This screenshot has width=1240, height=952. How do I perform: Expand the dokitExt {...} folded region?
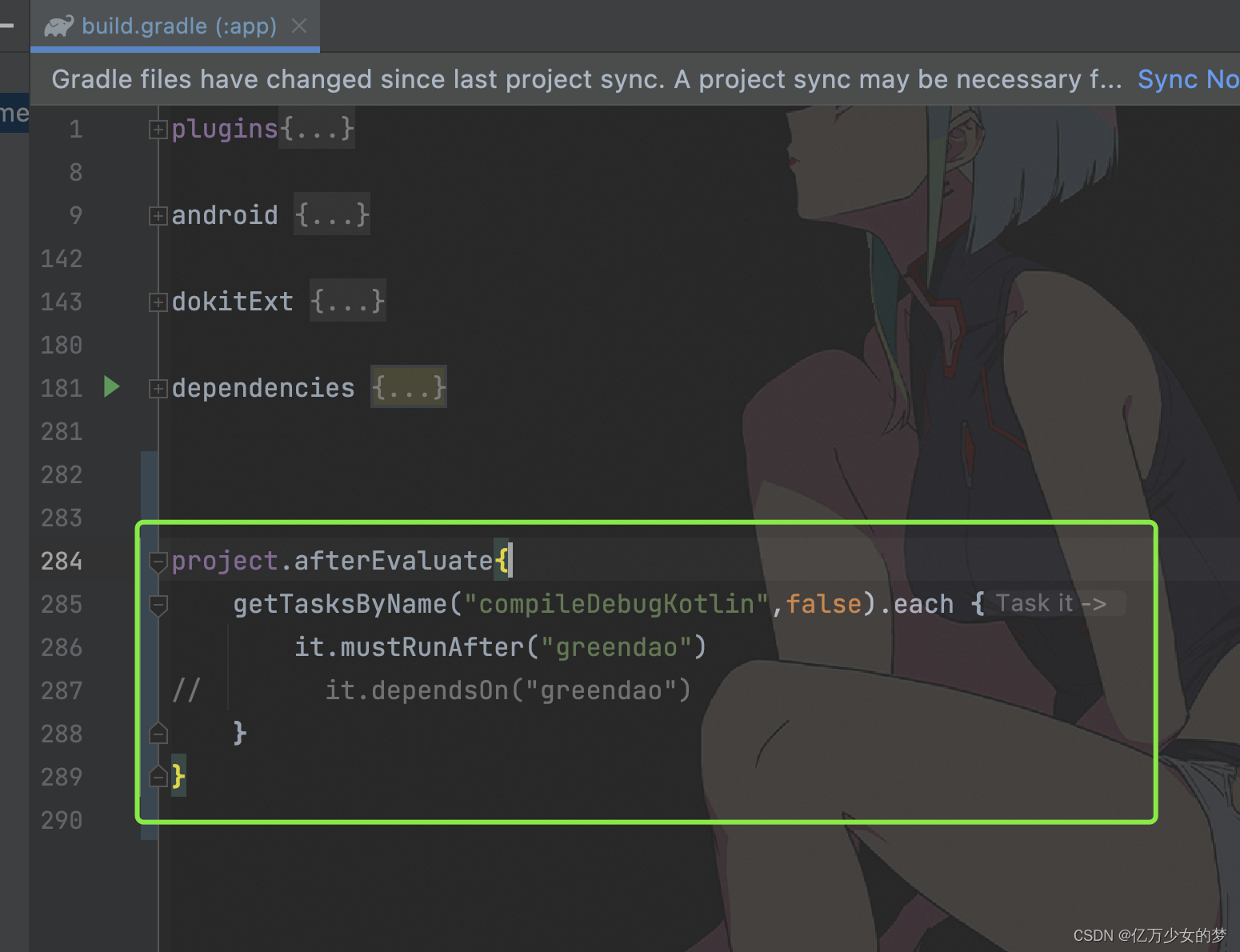coord(346,301)
